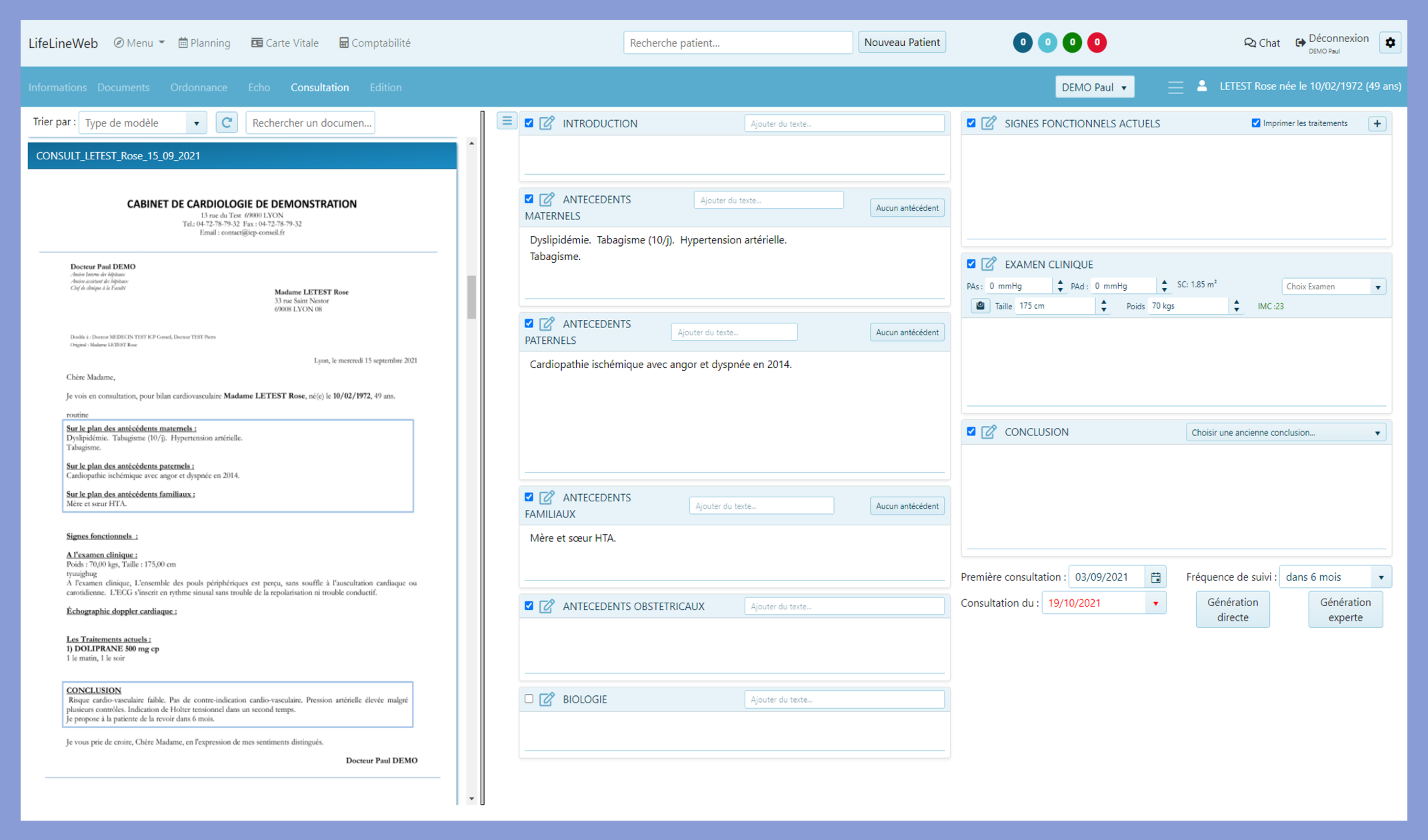Switch to Ordonnance tab
The height and width of the screenshot is (840, 1428).
click(199, 87)
